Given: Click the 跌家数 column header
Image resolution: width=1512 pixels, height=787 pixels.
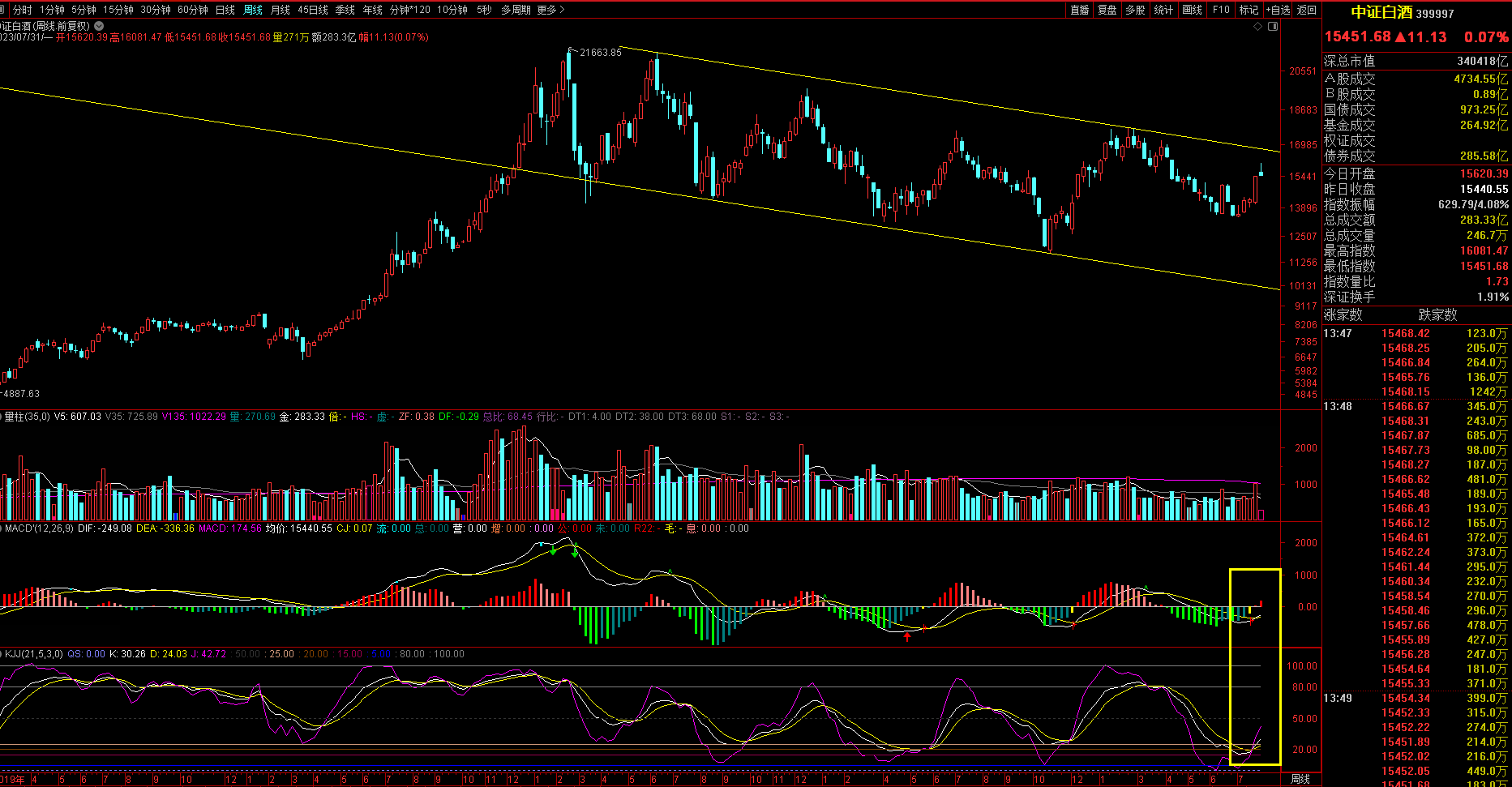Looking at the screenshot, I should coord(1438,314).
